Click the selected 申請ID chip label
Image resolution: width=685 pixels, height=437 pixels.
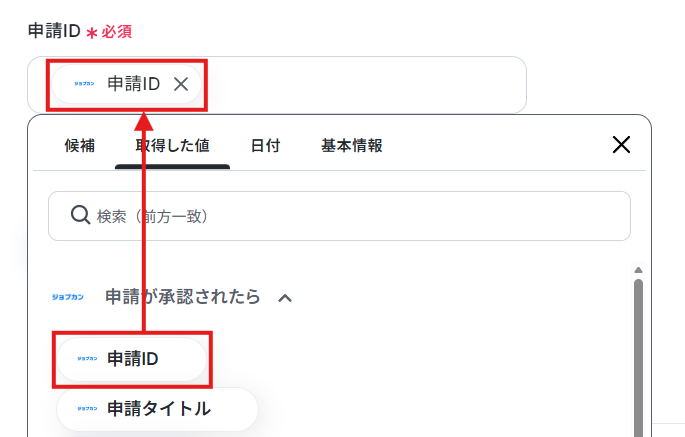coord(134,84)
